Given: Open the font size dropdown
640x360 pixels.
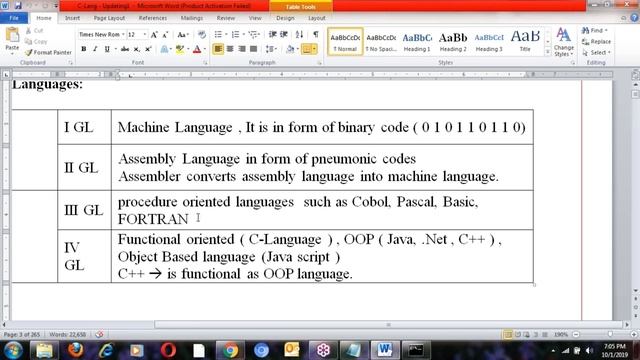Looking at the screenshot, I should [x=144, y=35].
